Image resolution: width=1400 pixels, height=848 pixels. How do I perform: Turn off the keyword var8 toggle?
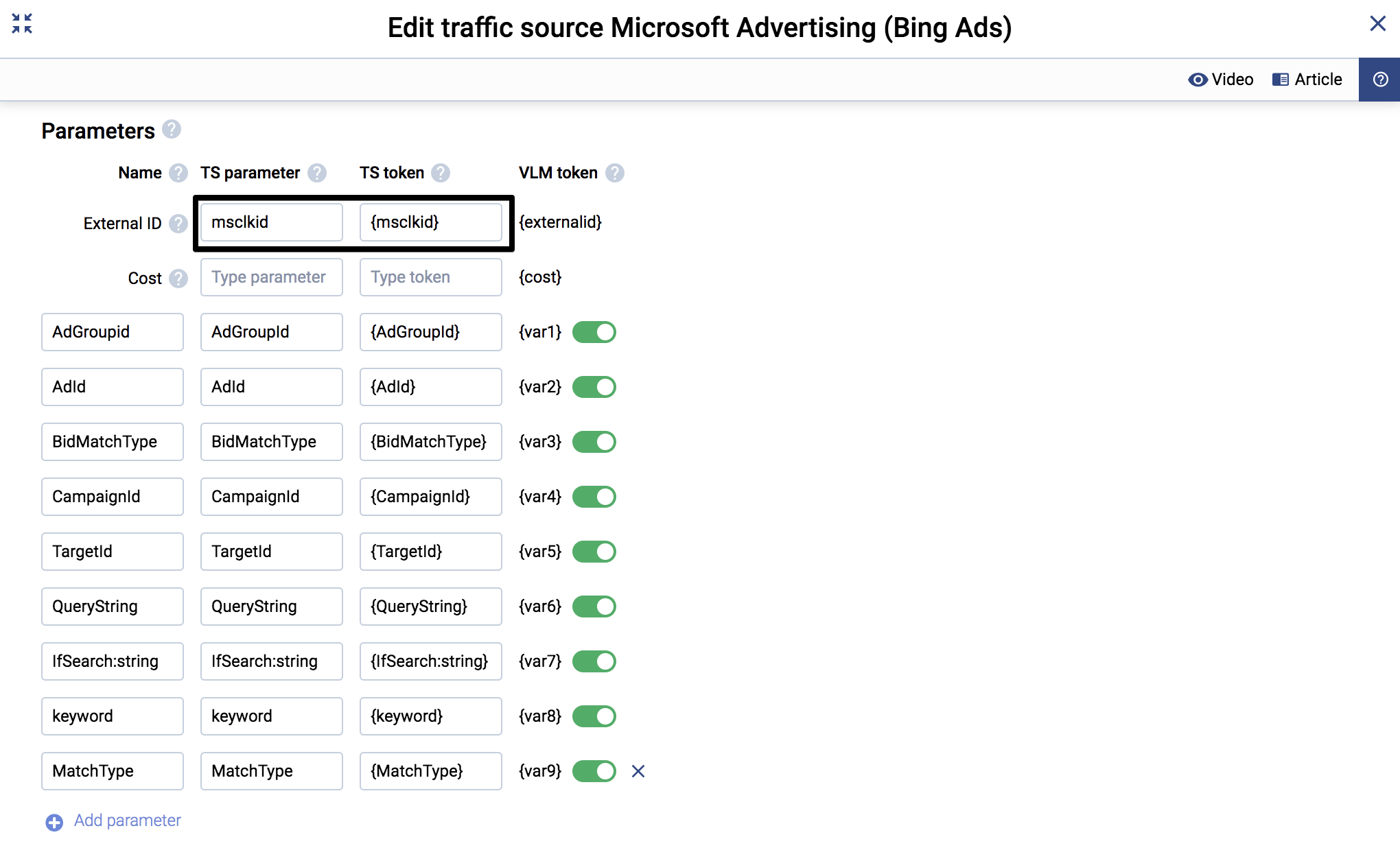[594, 716]
